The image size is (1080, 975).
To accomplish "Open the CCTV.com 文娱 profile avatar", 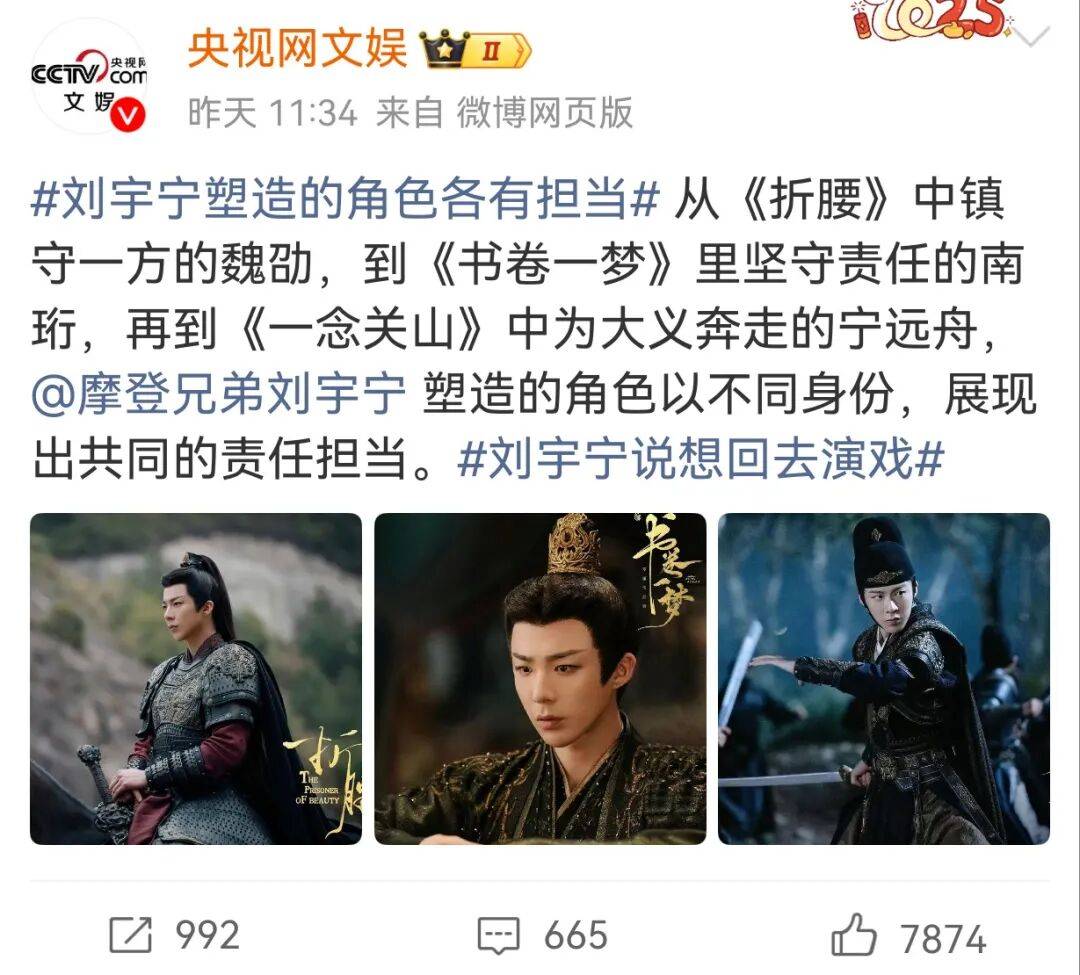I will (89, 77).
